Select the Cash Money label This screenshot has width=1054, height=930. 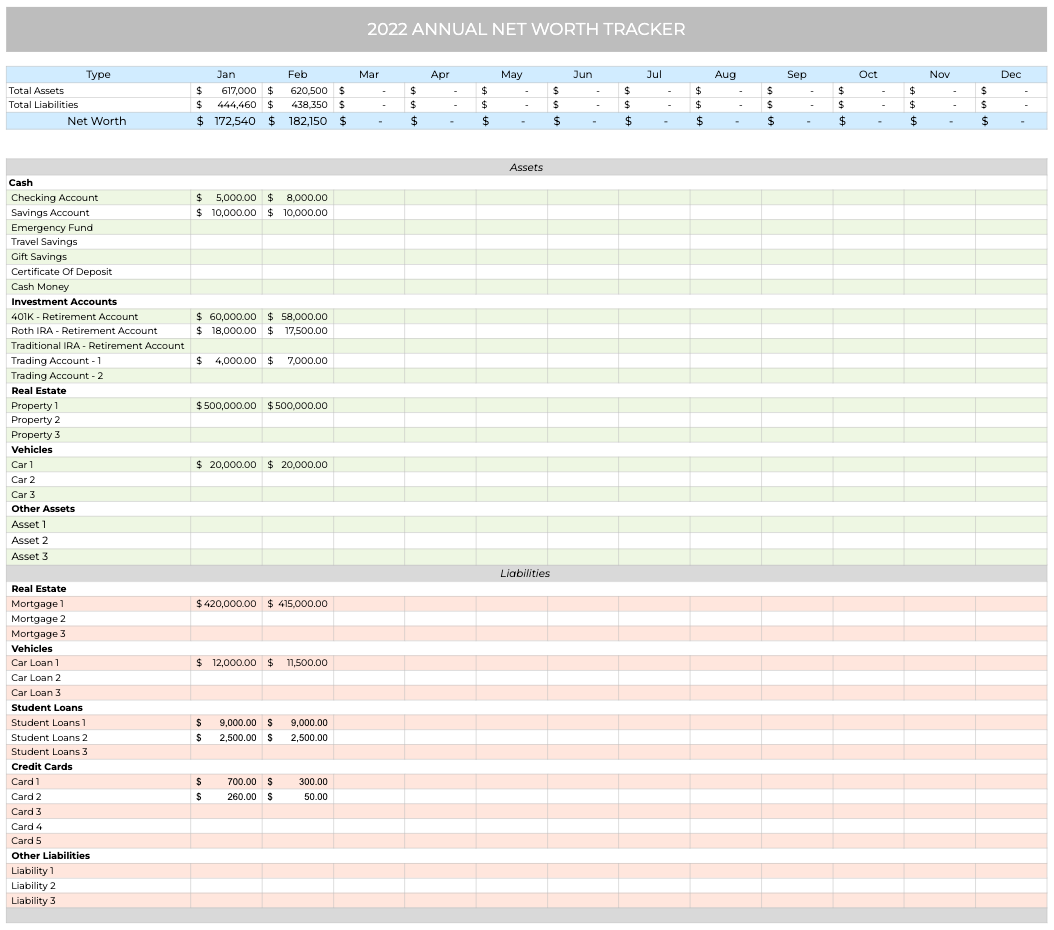pyautogui.click(x=40, y=287)
